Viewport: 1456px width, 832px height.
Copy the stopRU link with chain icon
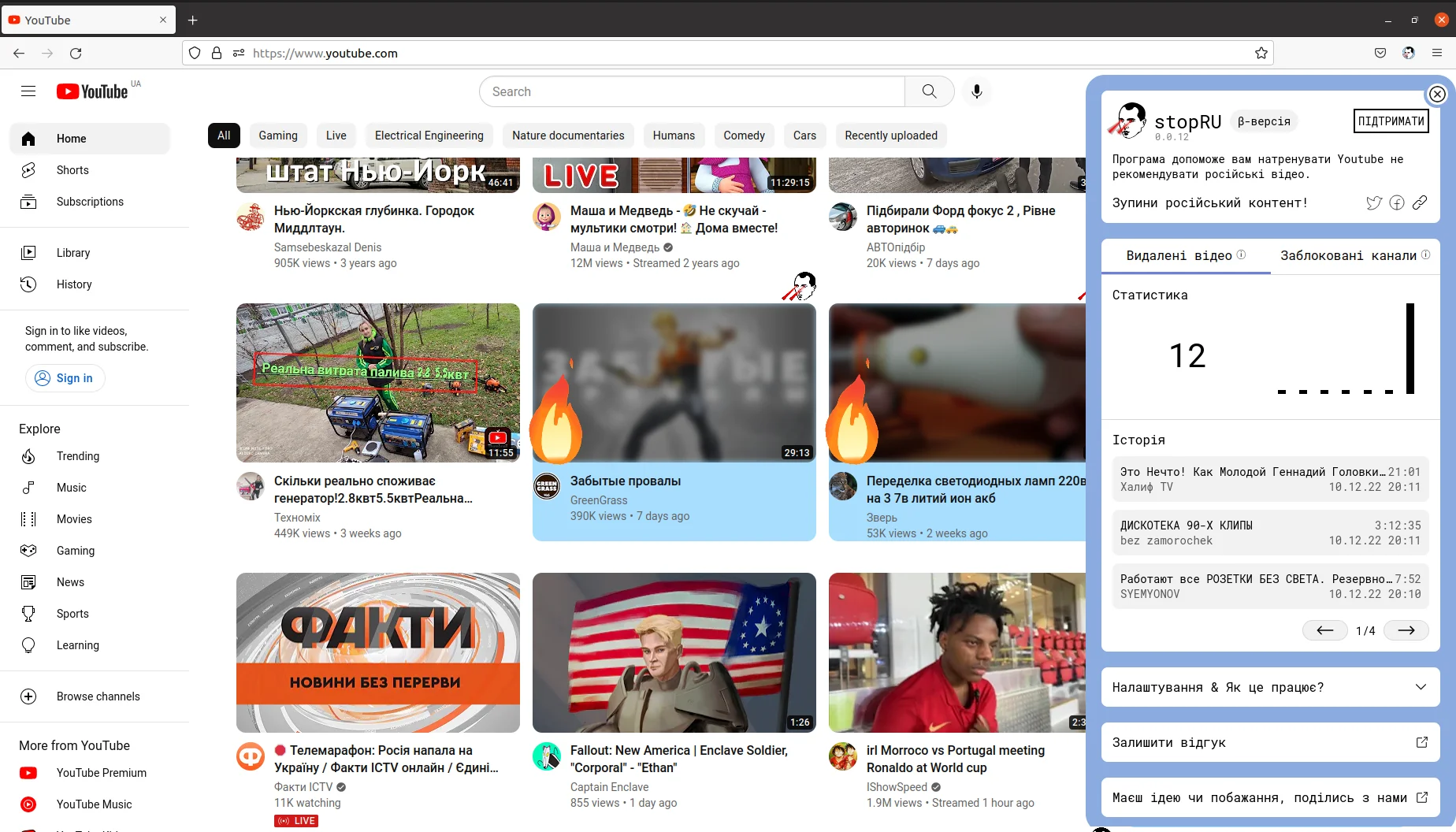[1421, 202]
